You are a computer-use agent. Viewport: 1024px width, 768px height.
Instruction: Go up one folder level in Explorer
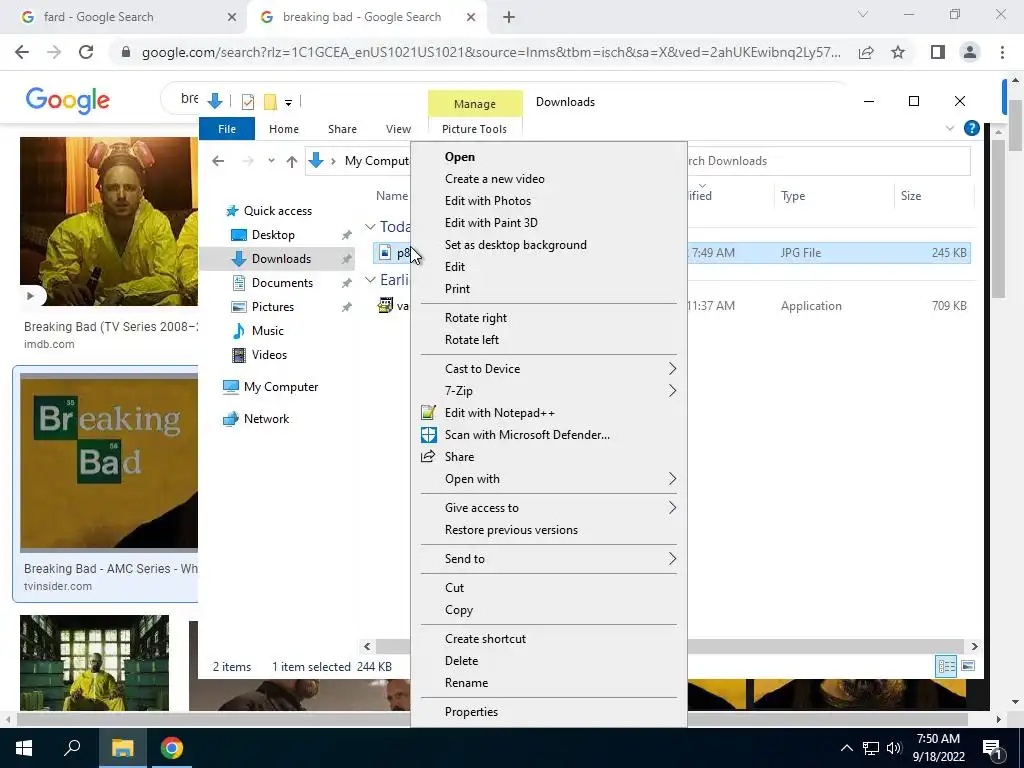pos(291,161)
